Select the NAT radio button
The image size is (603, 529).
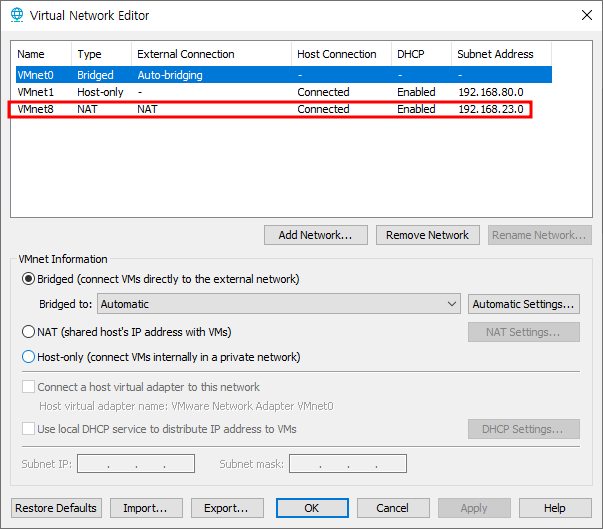point(28,331)
